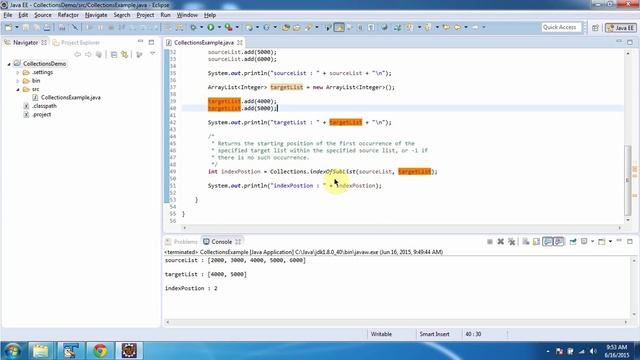This screenshot has width=640, height=360.
Task: Select CollectionsExample.java in Navigator tree
Action: (71, 98)
